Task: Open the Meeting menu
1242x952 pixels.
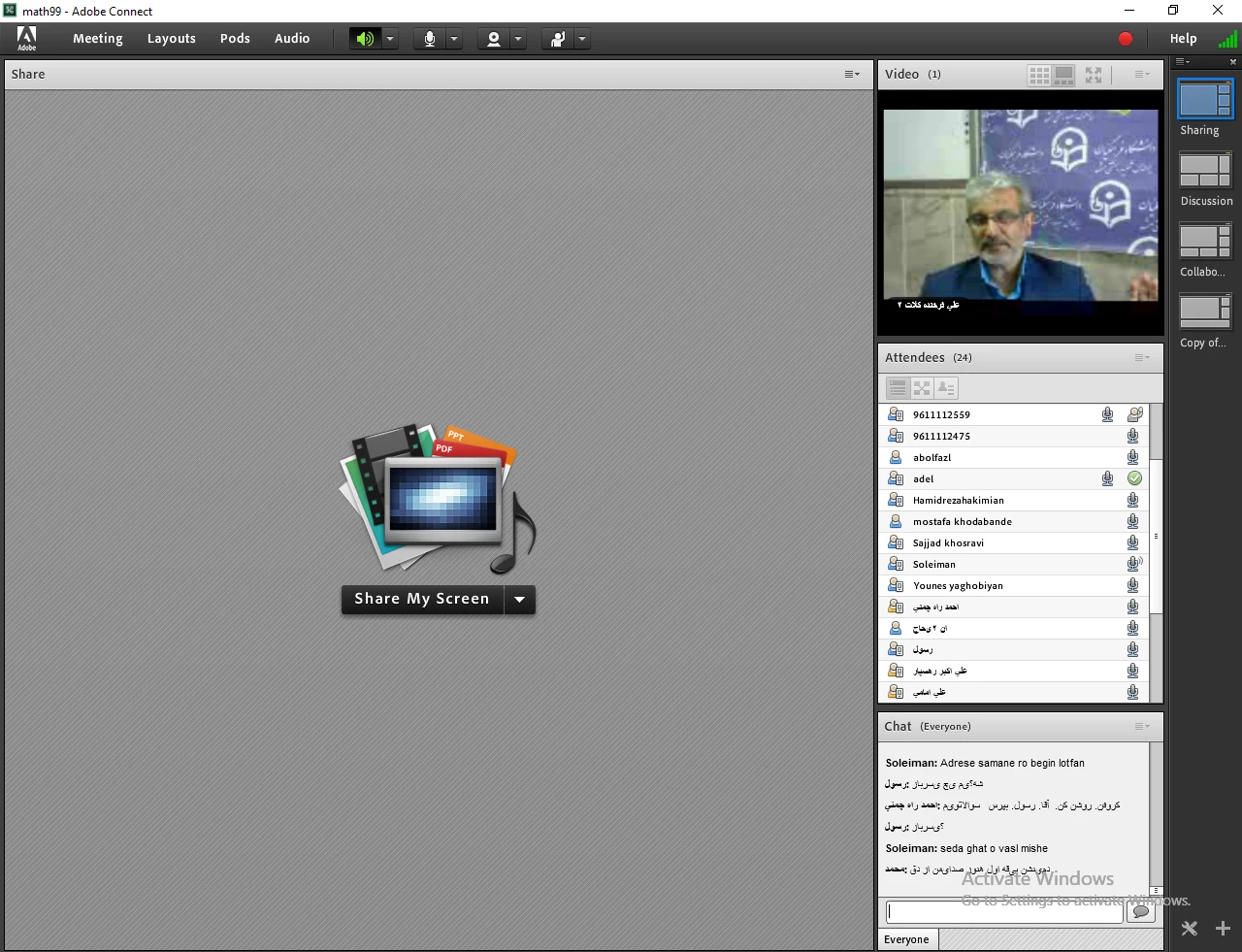Action: click(97, 39)
